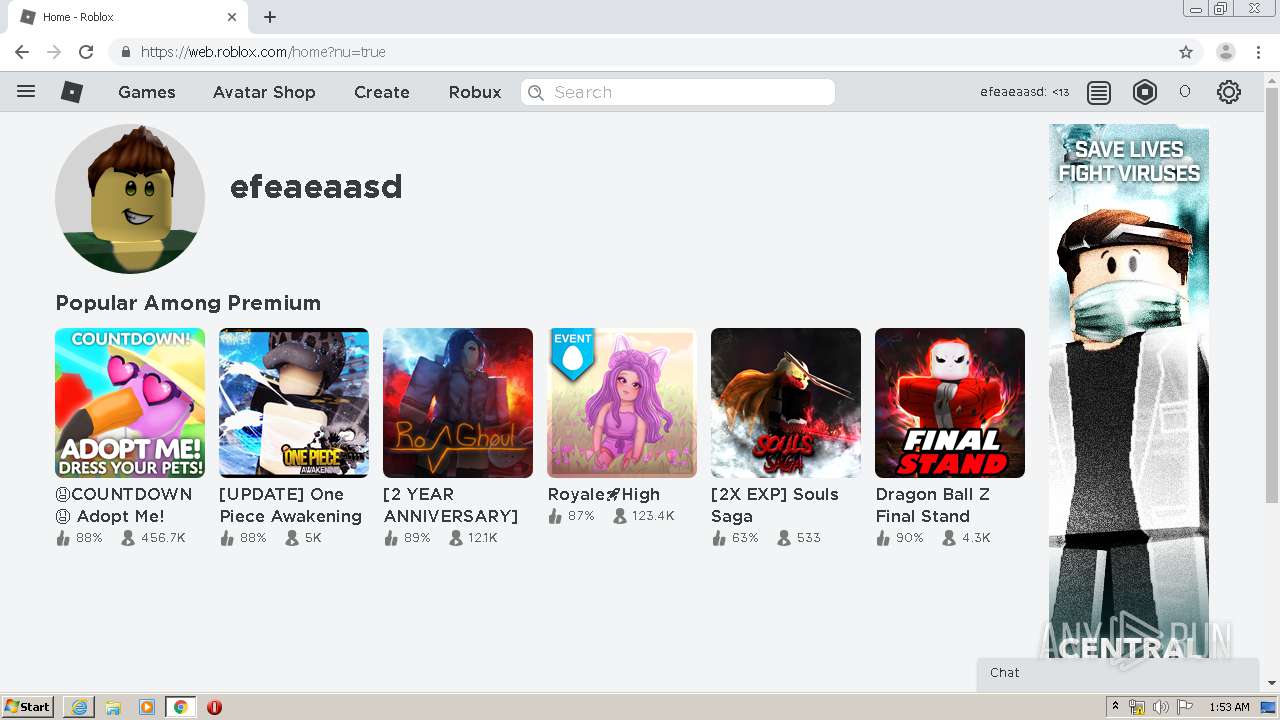Open a new browser tab
Viewport: 1280px width, 720px height.
pyautogui.click(x=270, y=17)
